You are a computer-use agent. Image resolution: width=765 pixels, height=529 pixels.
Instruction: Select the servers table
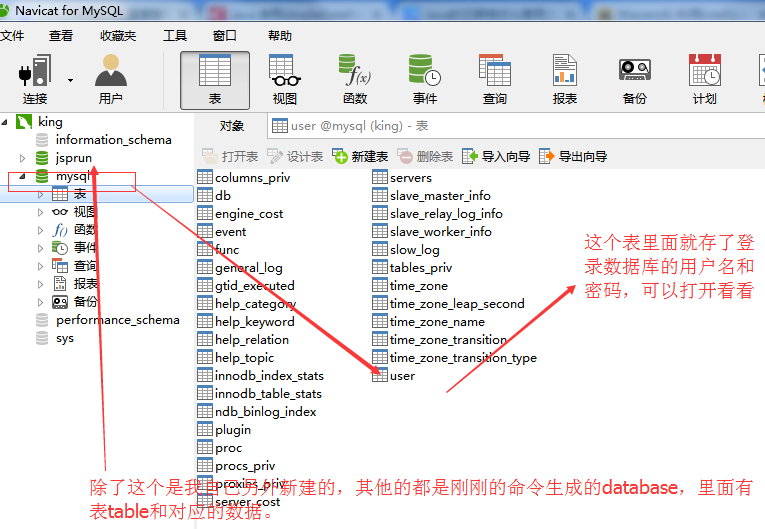point(402,178)
